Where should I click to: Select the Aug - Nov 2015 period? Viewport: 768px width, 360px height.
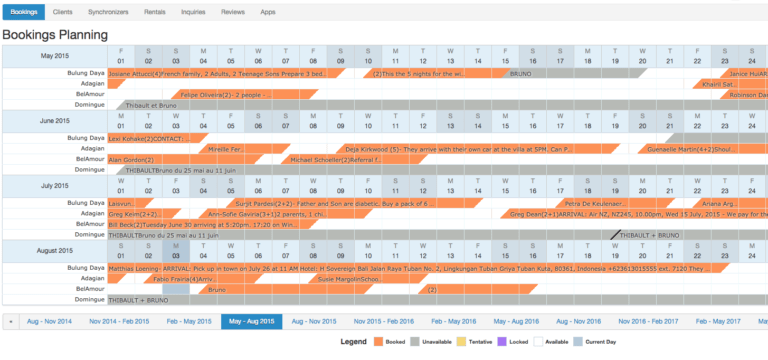coord(314,322)
